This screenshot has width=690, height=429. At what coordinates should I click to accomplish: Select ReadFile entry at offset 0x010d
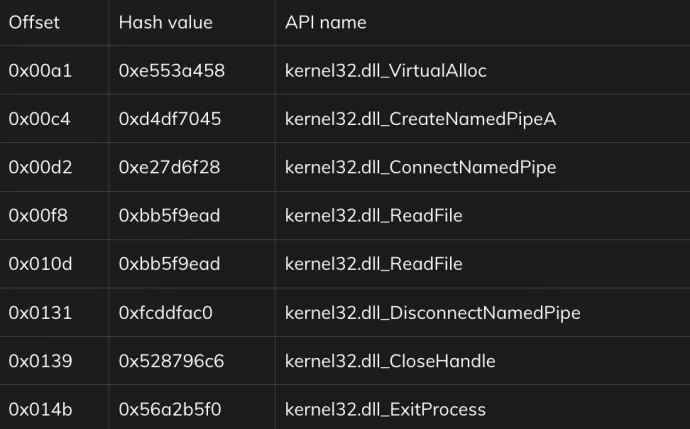pyautogui.click(x=374, y=264)
